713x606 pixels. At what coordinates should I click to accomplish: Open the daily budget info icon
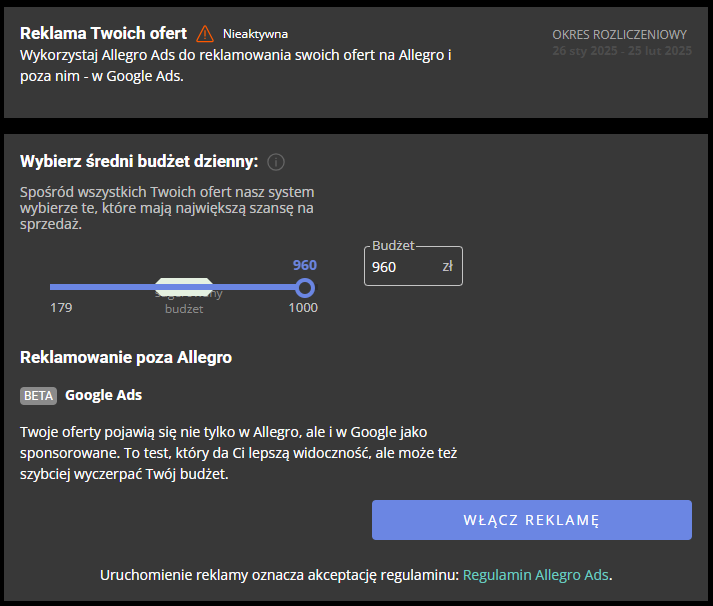(276, 162)
